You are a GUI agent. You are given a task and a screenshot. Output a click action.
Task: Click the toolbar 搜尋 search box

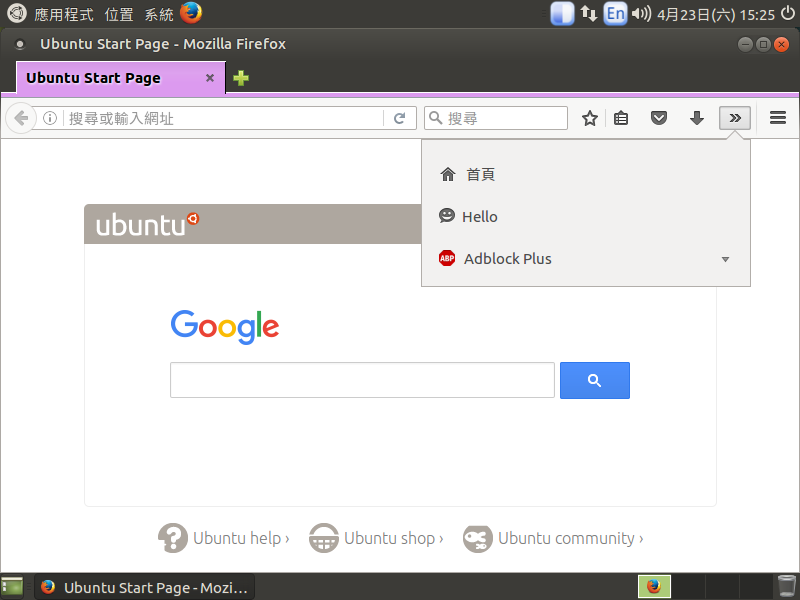496,118
